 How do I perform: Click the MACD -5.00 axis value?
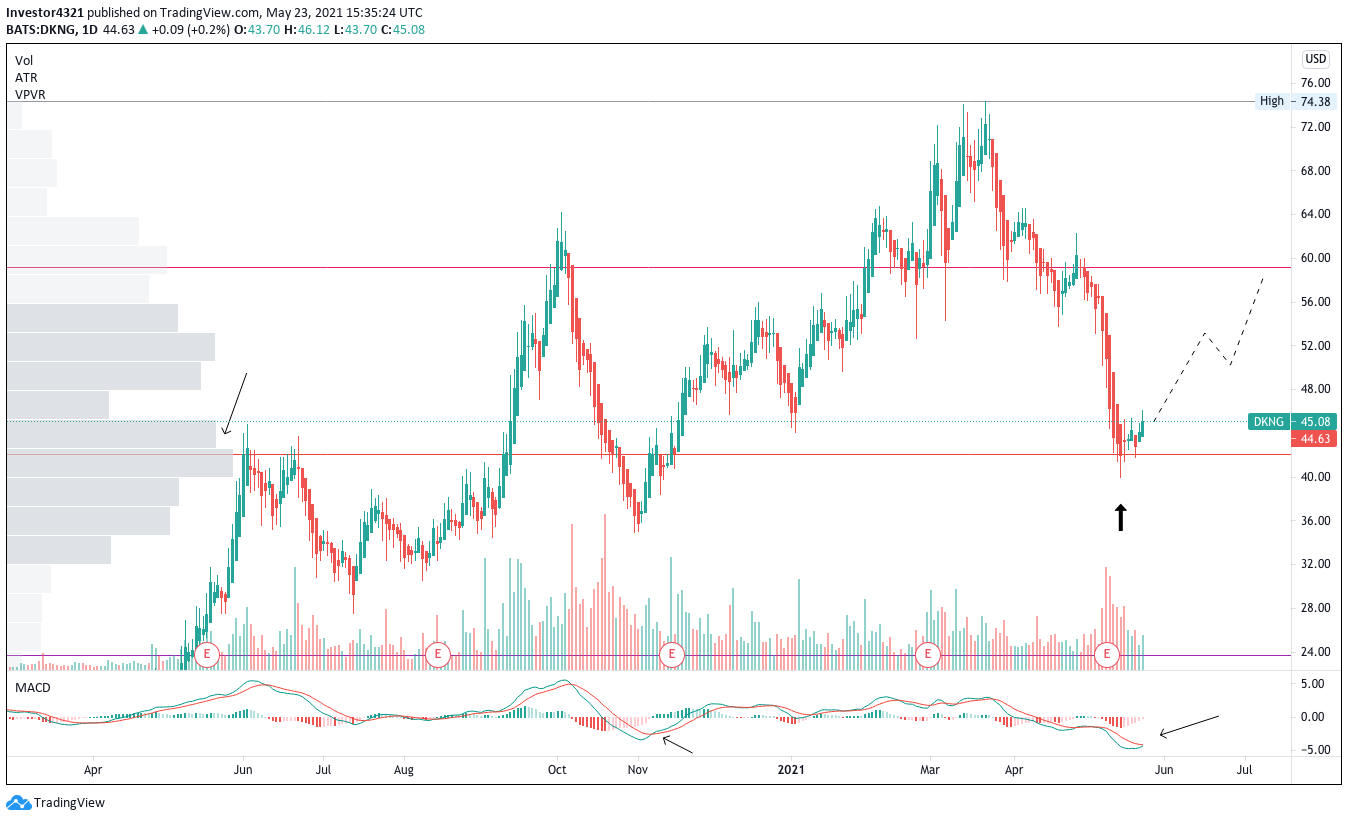coord(1316,750)
